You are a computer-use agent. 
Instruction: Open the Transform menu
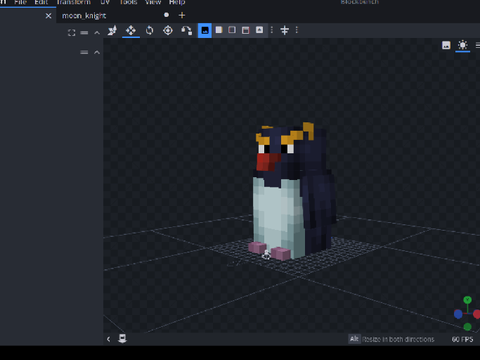pos(73,2)
